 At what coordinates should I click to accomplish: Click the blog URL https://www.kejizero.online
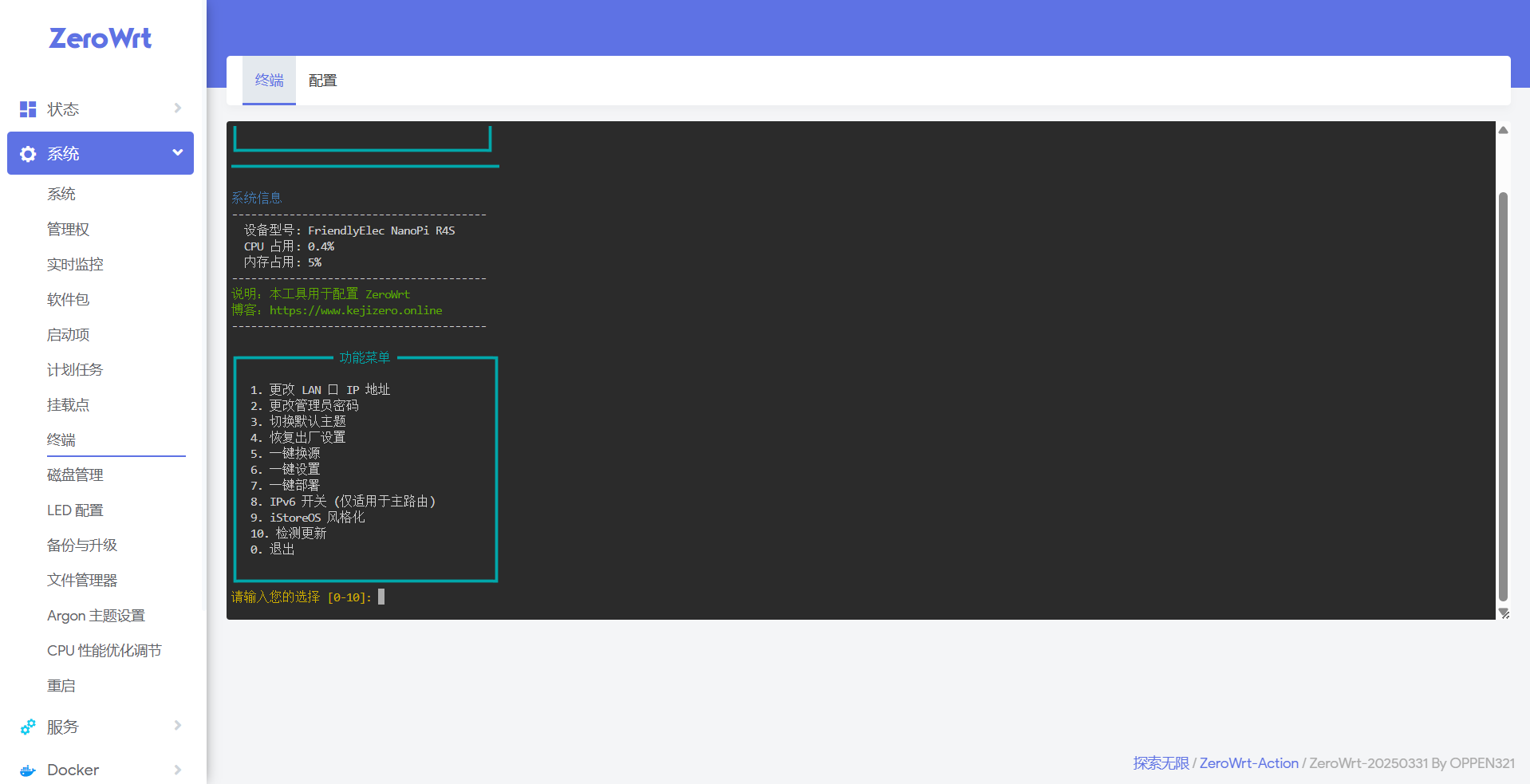(356, 310)
